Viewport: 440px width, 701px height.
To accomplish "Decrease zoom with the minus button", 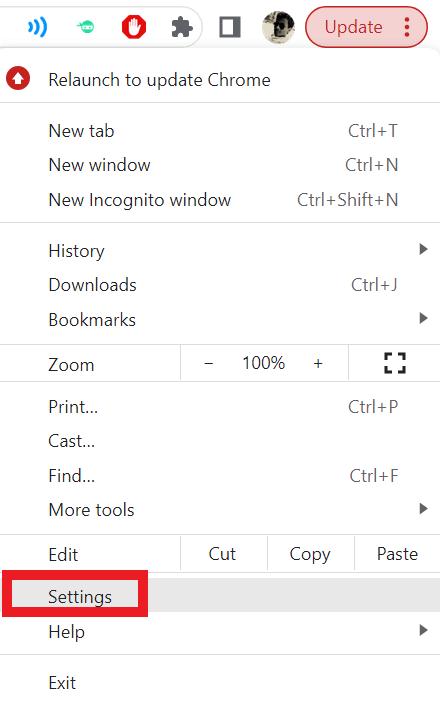I will pos(208,363).
